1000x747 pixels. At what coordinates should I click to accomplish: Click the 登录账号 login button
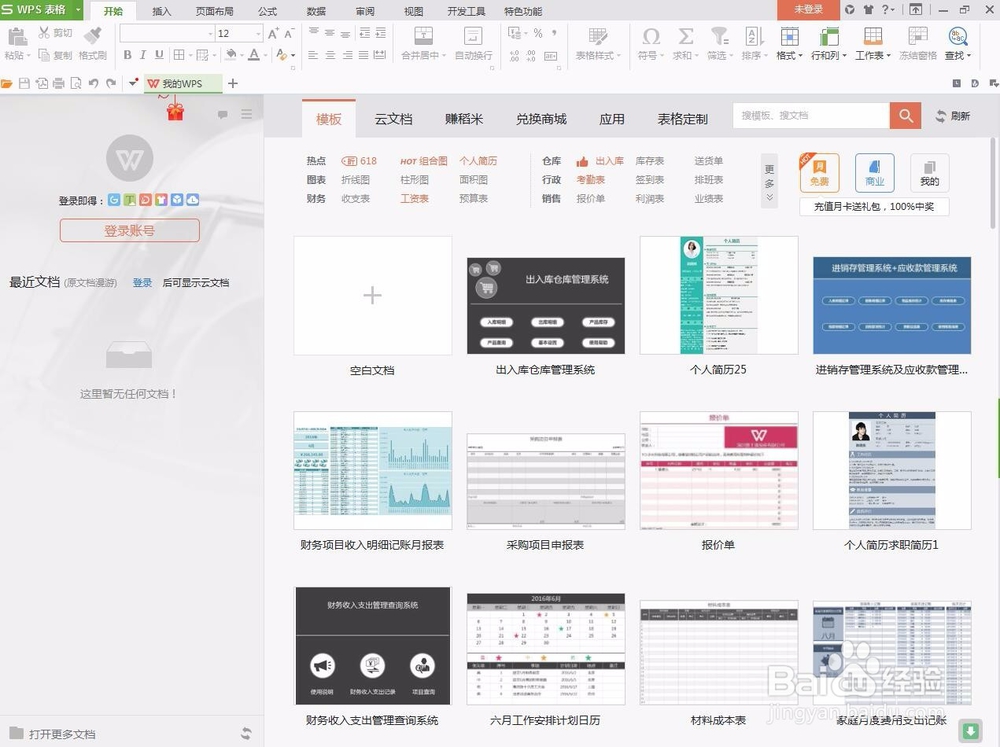coord(128,230)
